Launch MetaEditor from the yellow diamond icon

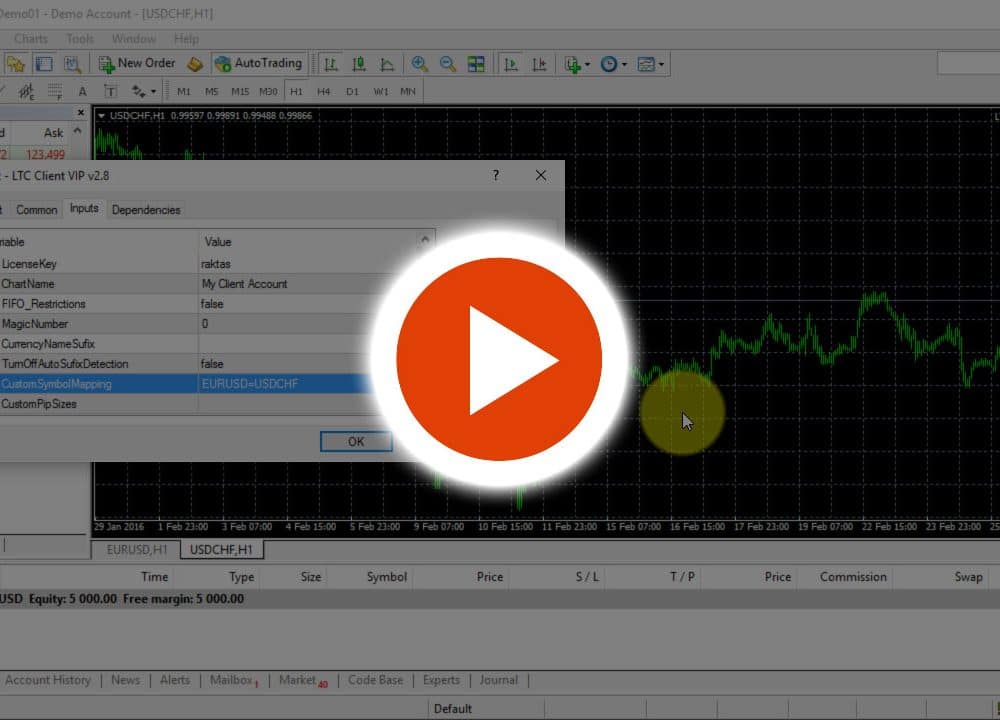click(x=195, y=64)
